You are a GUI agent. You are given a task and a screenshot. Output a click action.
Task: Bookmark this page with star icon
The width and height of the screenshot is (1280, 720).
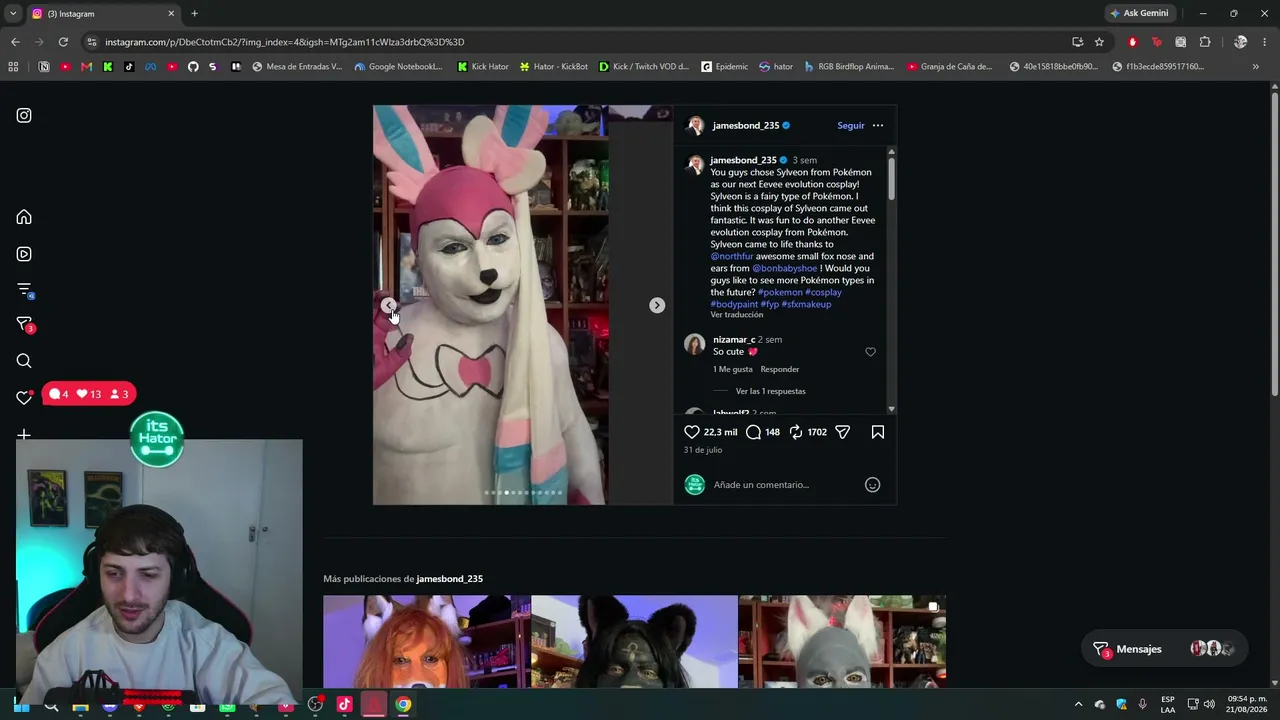click(1099, 42)
